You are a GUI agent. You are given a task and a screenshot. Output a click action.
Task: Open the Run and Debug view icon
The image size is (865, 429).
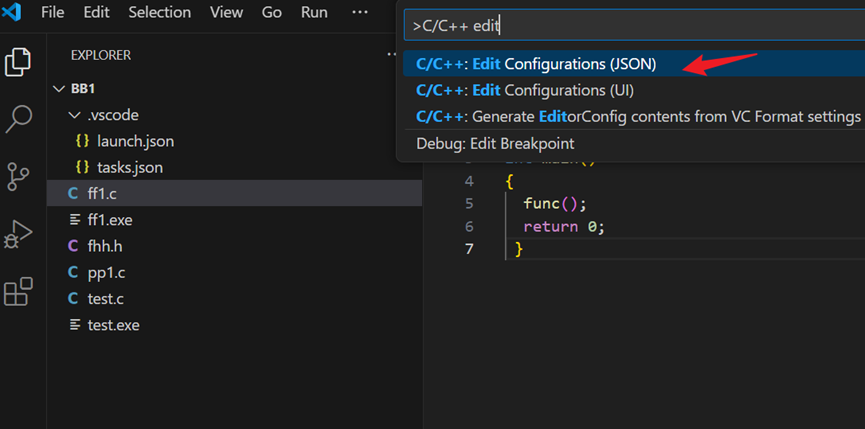coord(18,234)
